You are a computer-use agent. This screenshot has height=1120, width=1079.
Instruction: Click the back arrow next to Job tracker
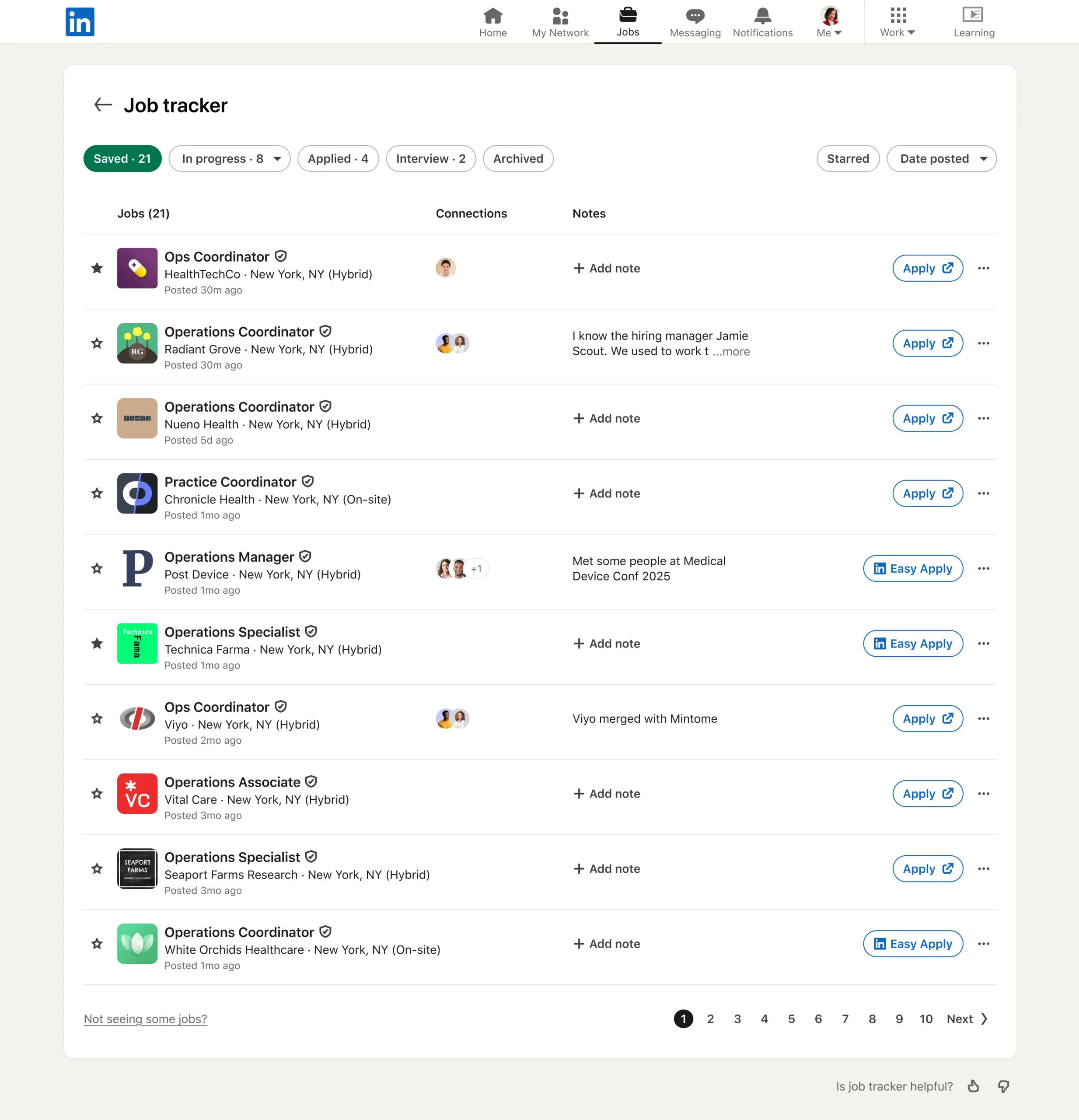(103, 105)
